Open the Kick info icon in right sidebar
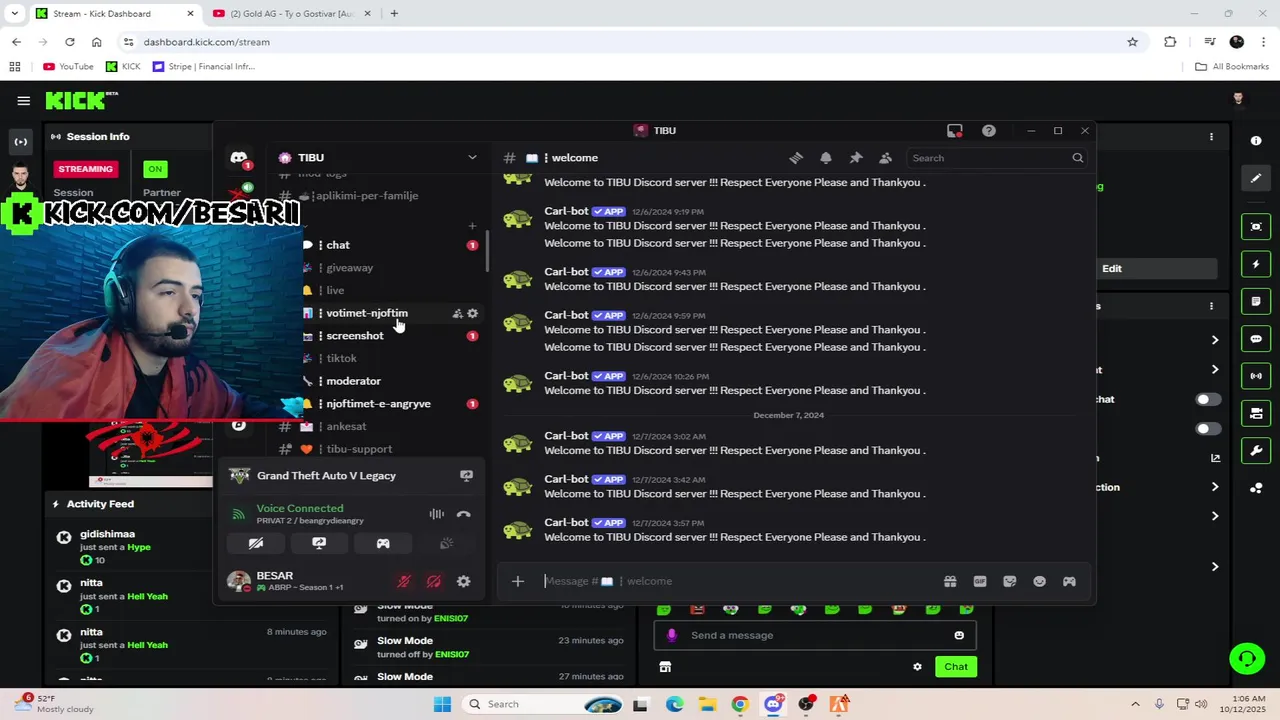Screen dimensions: 1280x720 pyautogui.click(x=1256, y=141)
